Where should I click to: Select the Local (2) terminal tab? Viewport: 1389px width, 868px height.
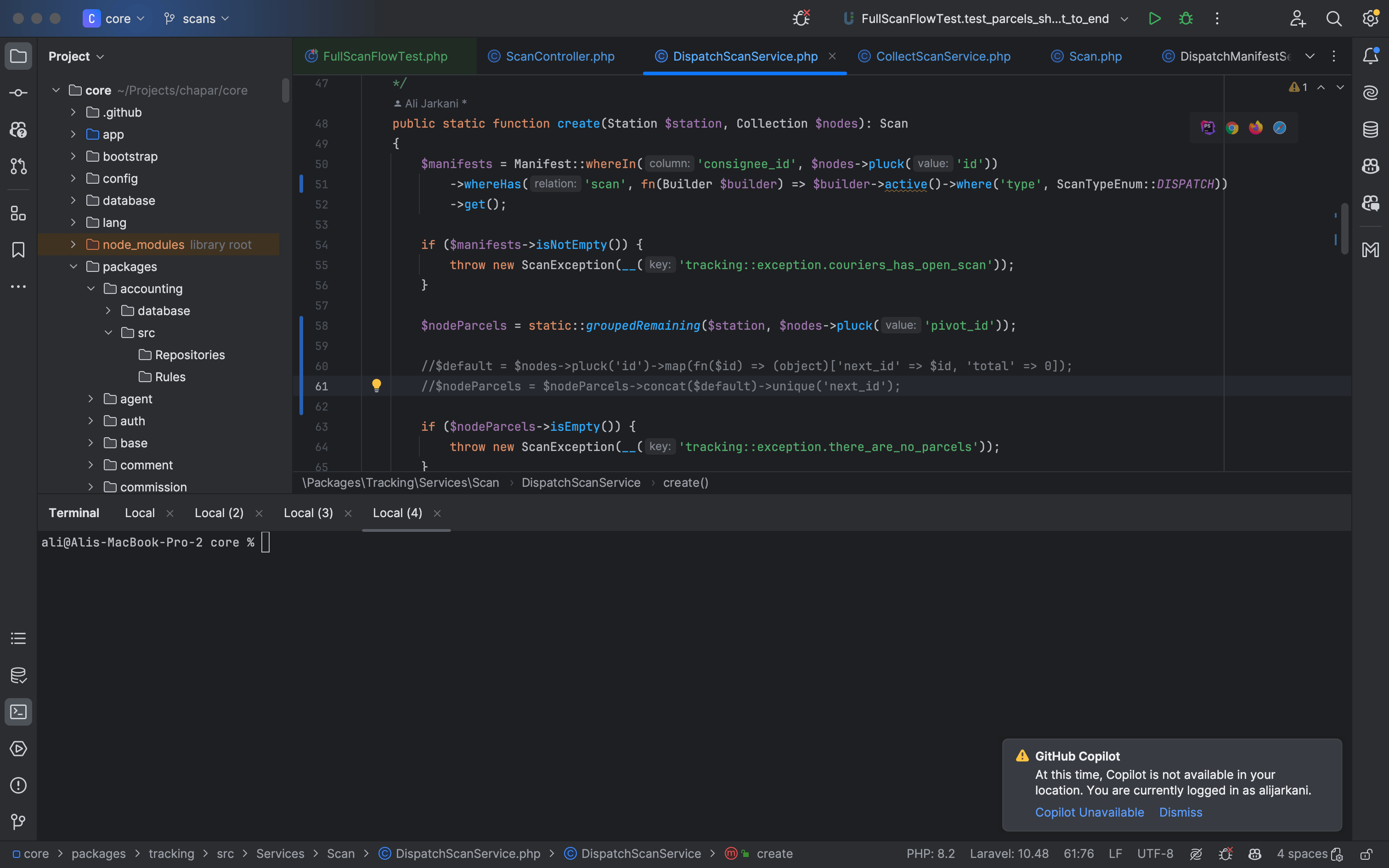(219, 513)
